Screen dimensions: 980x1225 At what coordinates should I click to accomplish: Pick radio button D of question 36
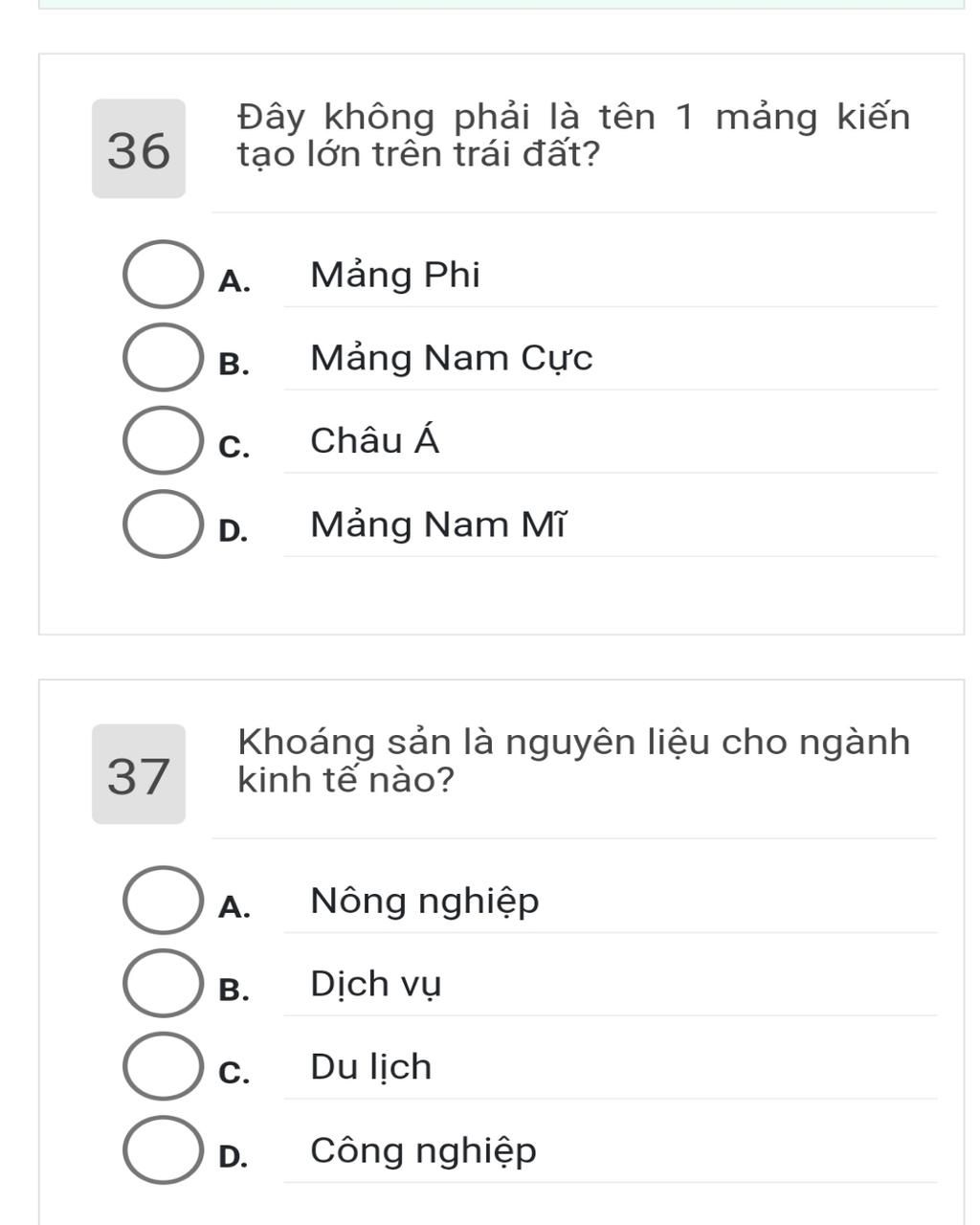point(163,524)
